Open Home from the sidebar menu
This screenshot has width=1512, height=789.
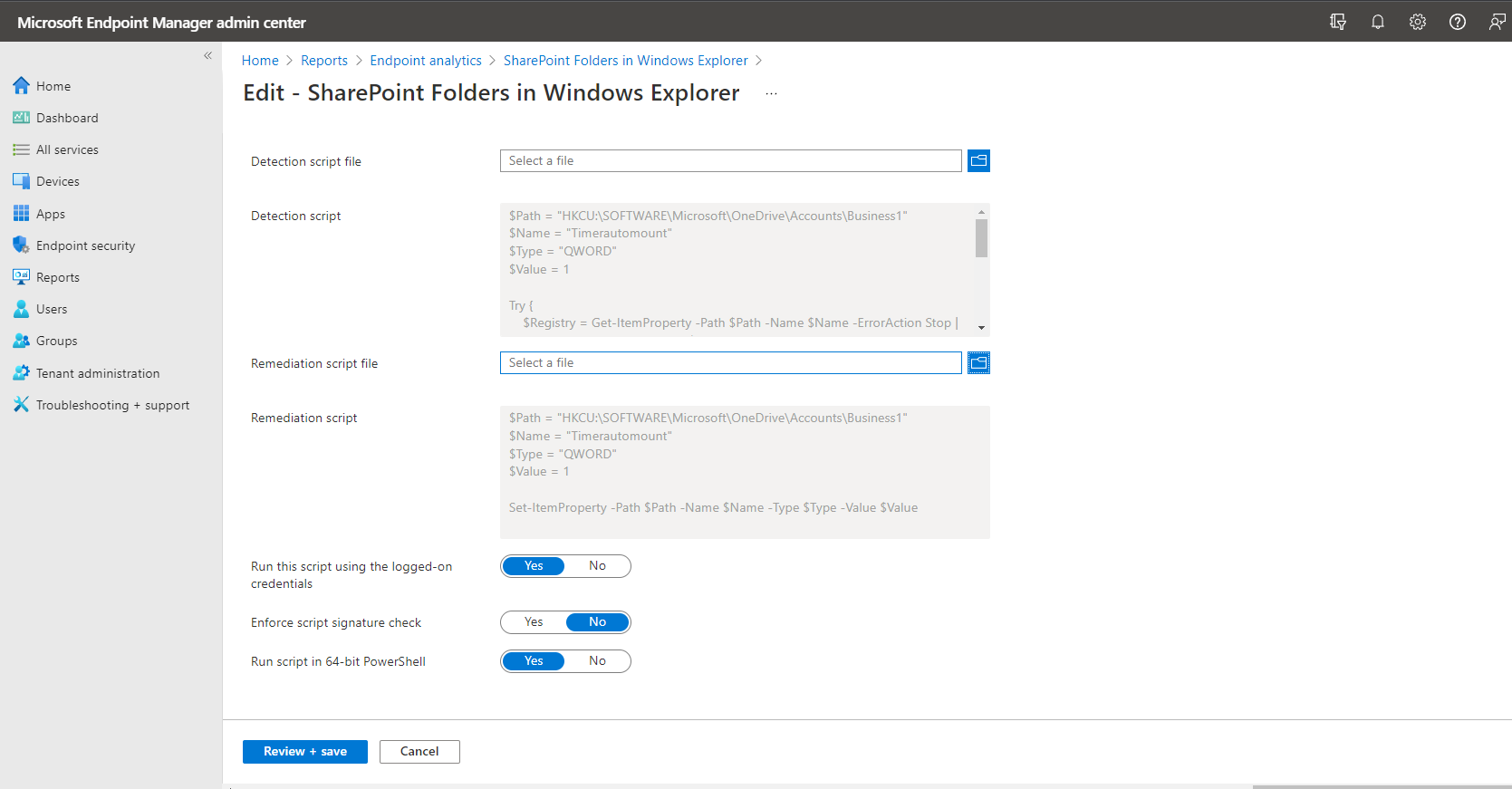coord(53,86)
